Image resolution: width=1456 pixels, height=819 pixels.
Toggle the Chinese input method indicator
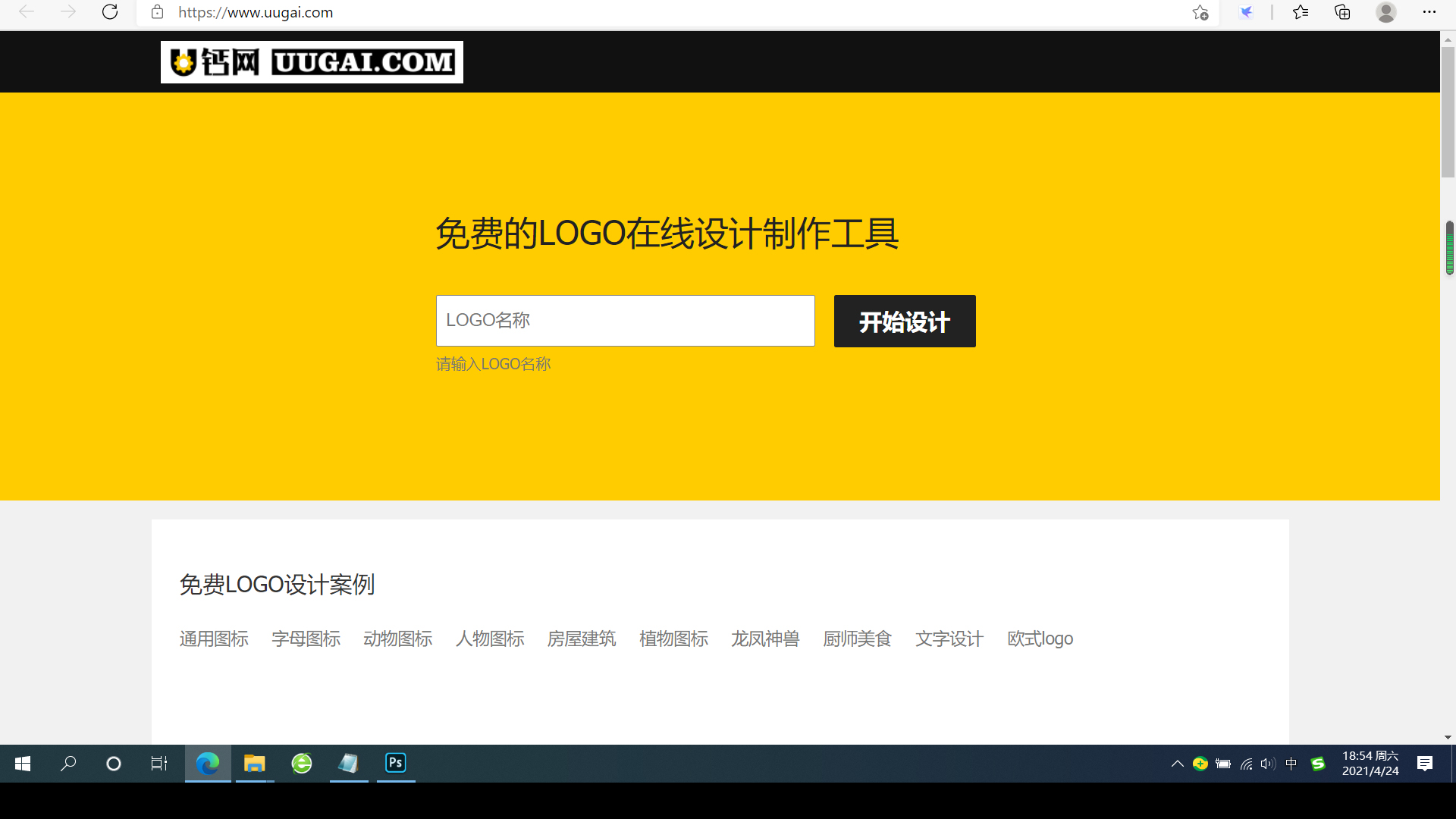(x=1291, y=764)
